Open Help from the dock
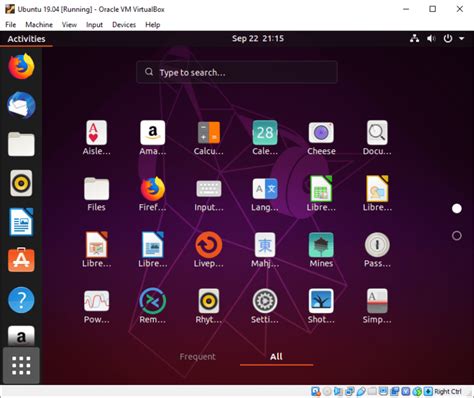This screenshot has height=398, width=474. pos(21,300)
